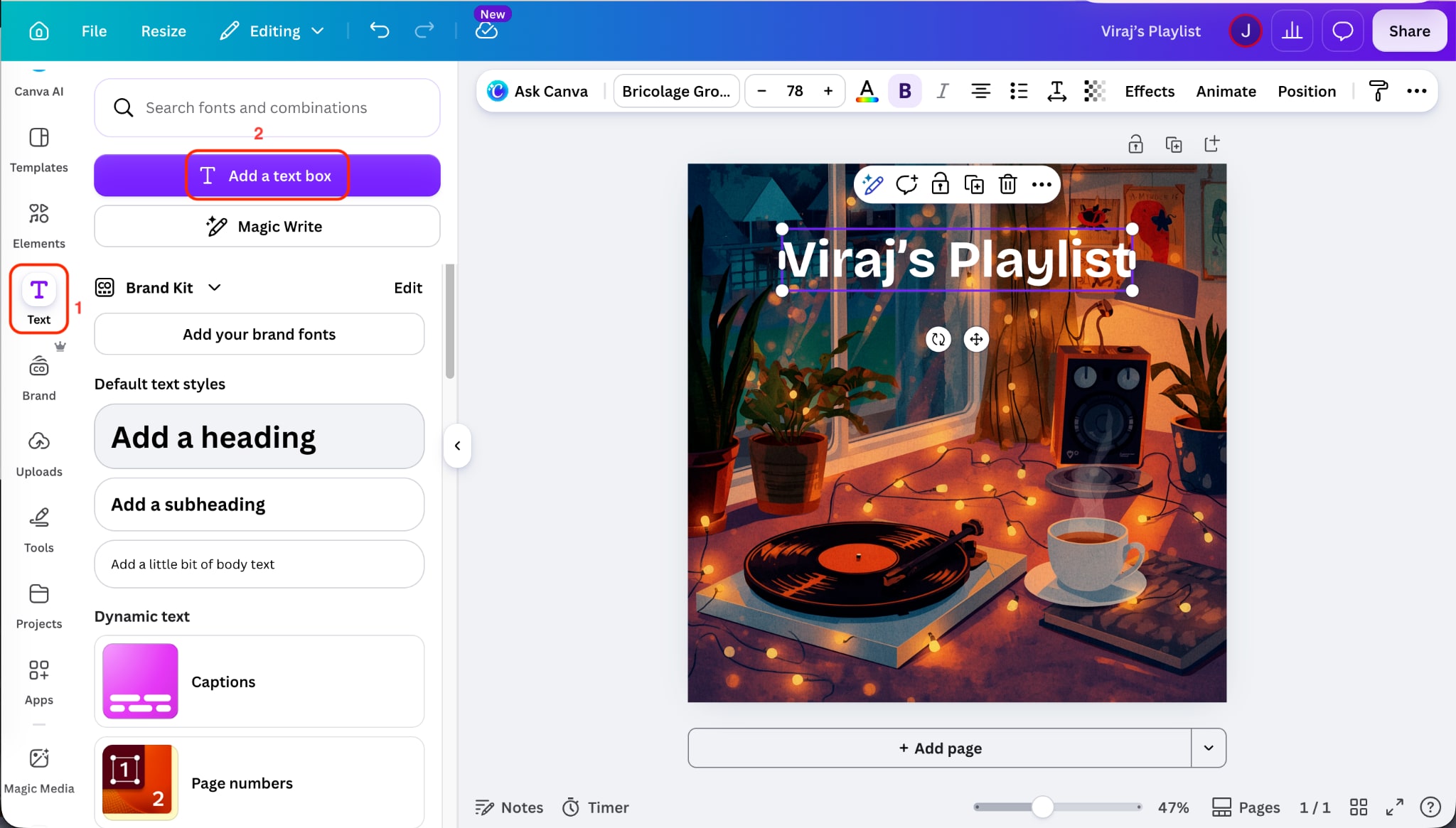Focus the Search fonts and combinations field

coord(267,107)
